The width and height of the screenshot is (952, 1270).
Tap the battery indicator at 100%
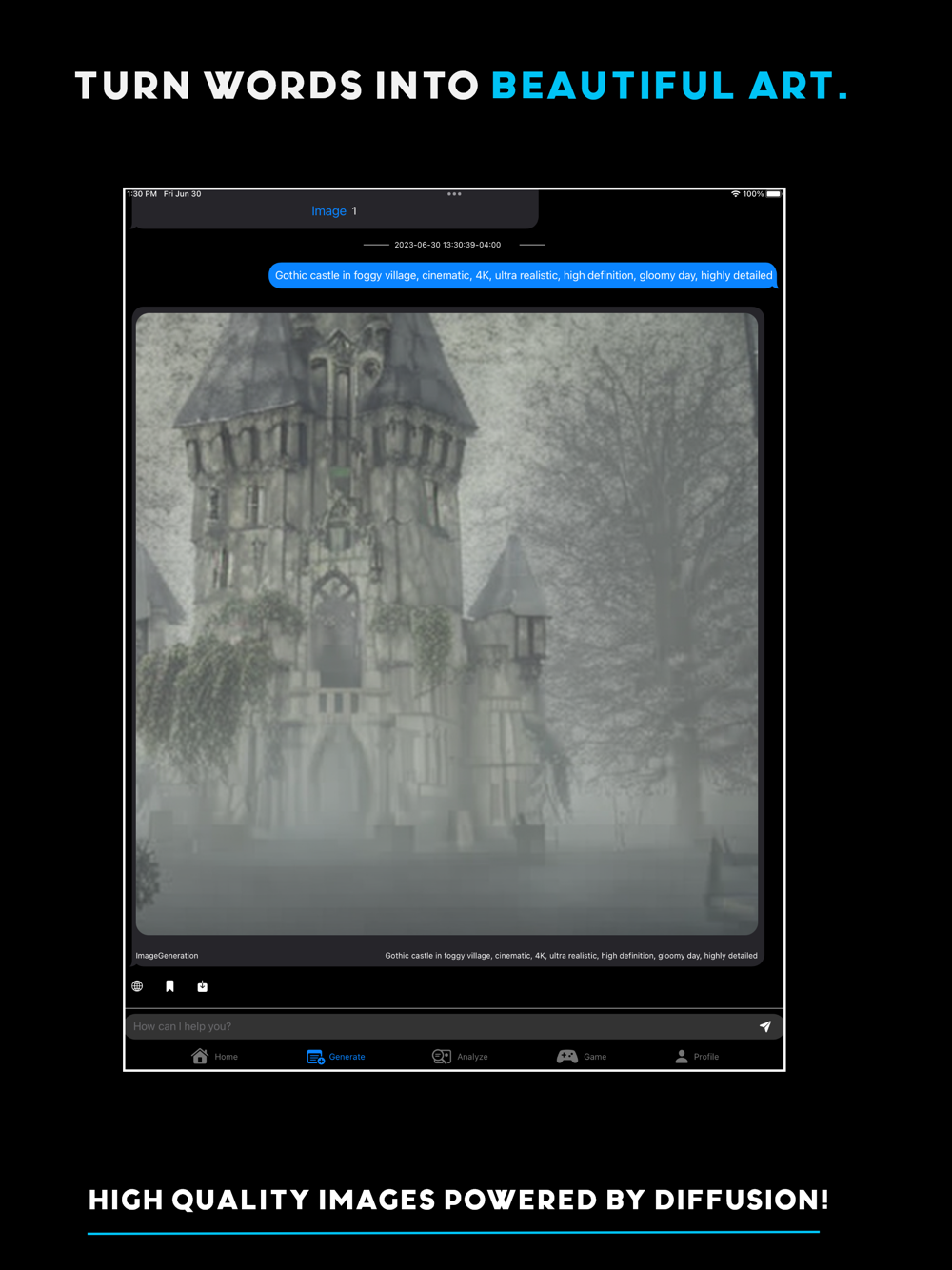coord(773,194)
